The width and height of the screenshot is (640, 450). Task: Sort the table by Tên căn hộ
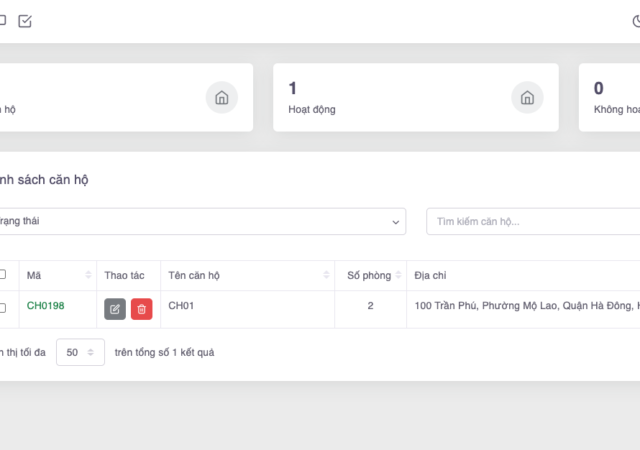tap(326, 275)
